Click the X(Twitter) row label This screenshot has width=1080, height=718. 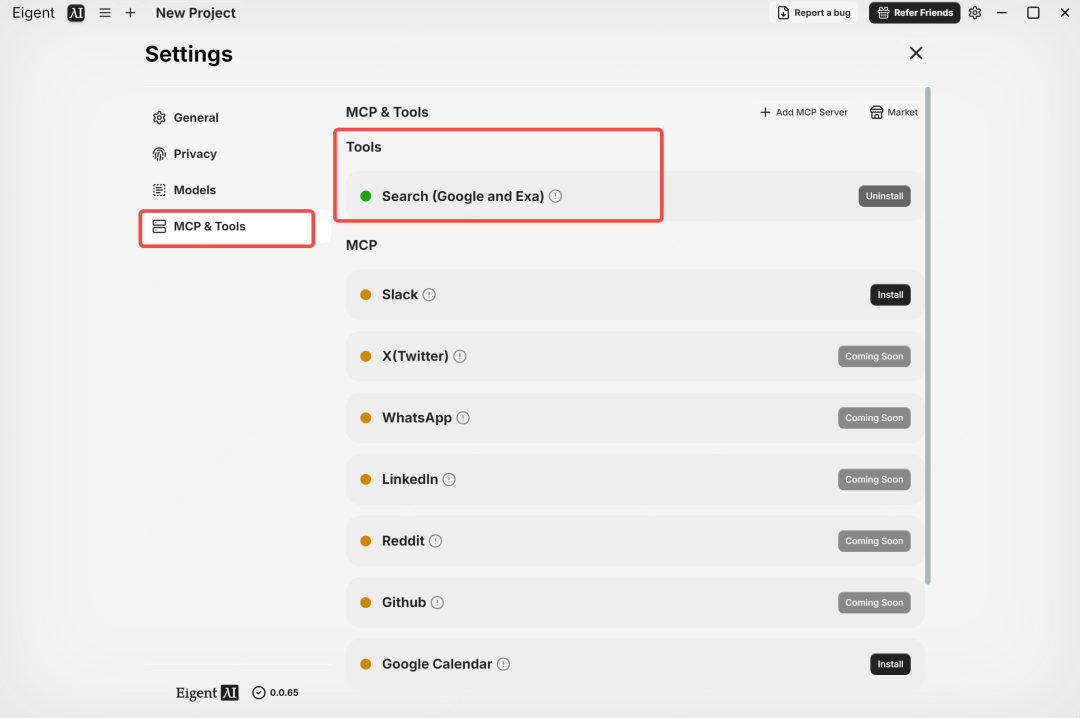tap(415, 356)
